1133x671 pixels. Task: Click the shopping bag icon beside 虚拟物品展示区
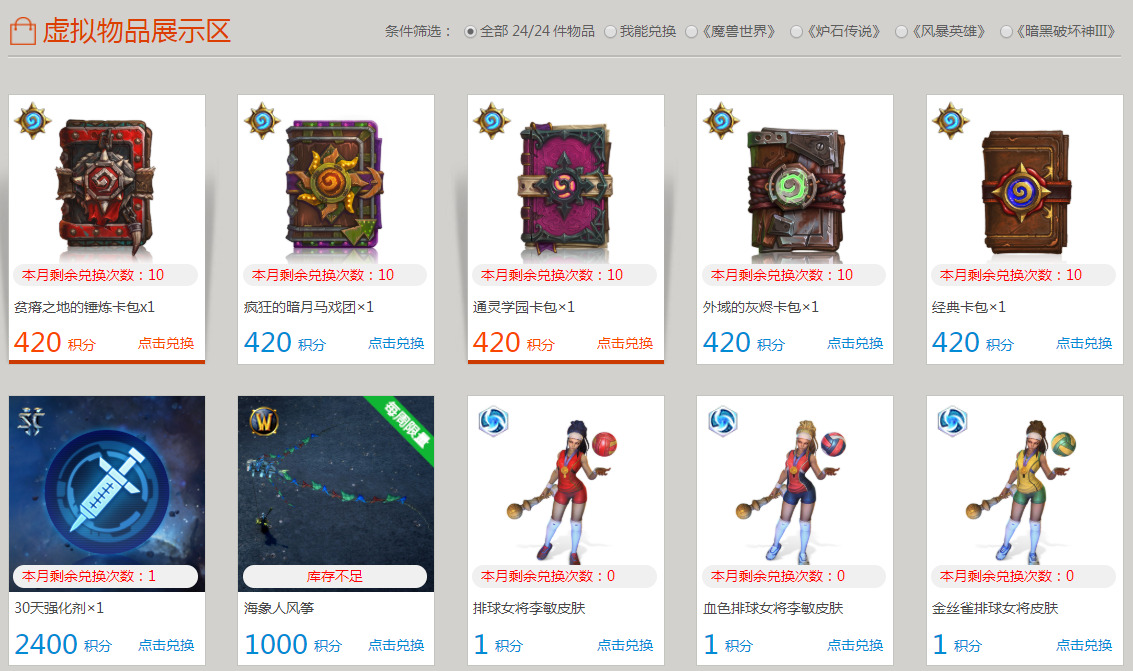(x=22, y=31)
